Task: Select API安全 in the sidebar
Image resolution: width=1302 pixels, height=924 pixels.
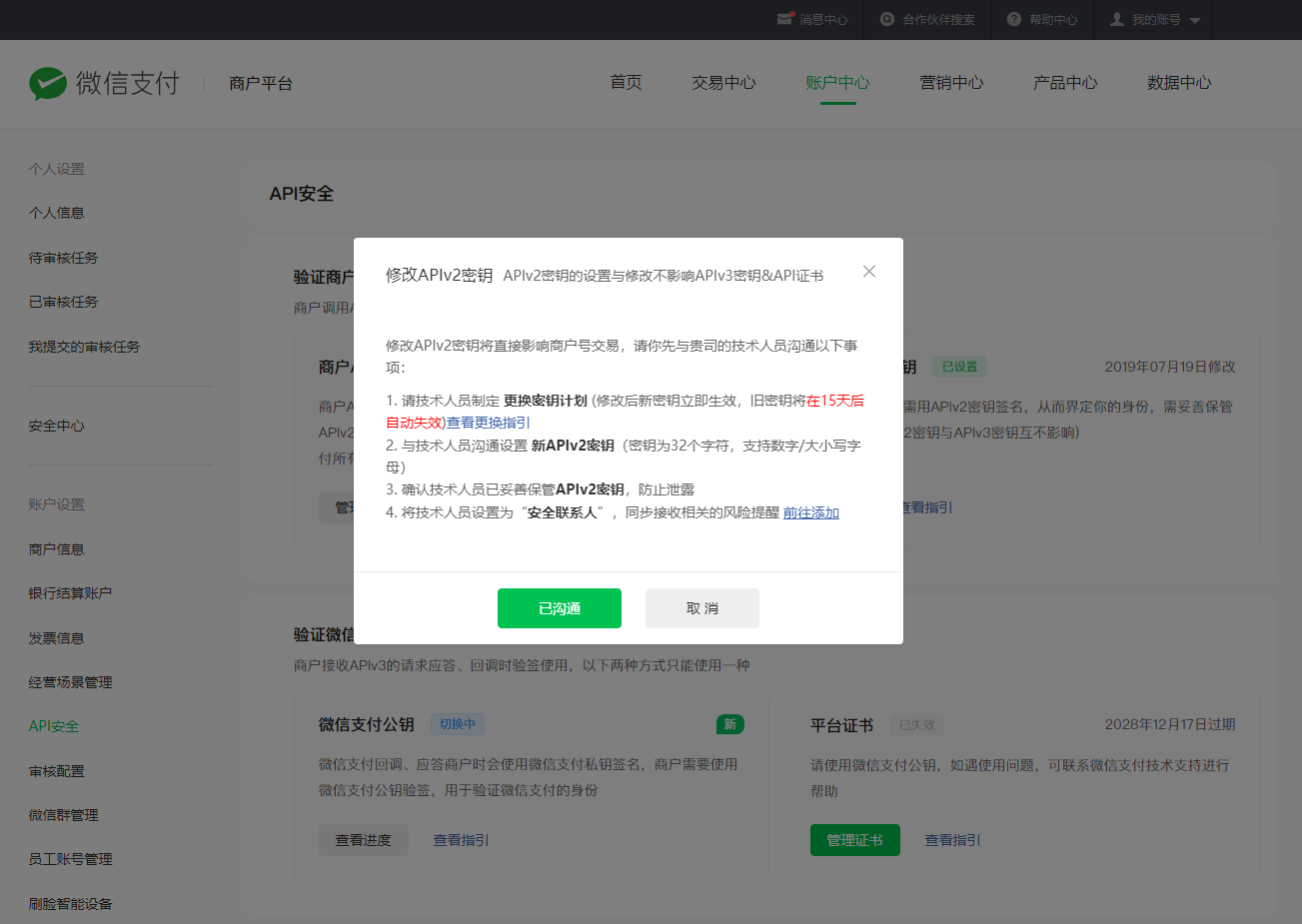Action: (54, 726)
